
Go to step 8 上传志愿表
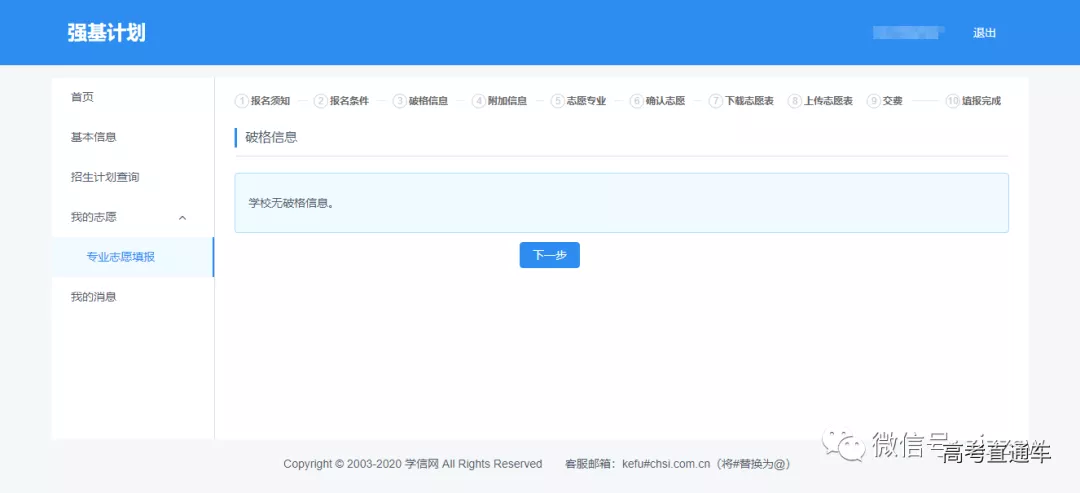tap(821, 101)
